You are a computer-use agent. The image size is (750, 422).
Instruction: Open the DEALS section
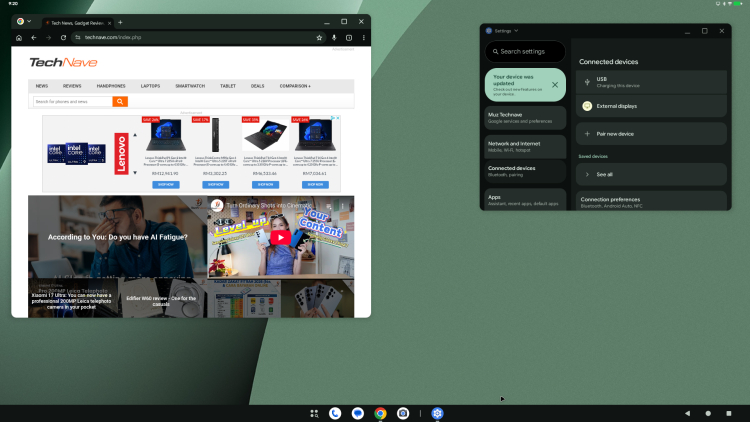pos(257,86)
